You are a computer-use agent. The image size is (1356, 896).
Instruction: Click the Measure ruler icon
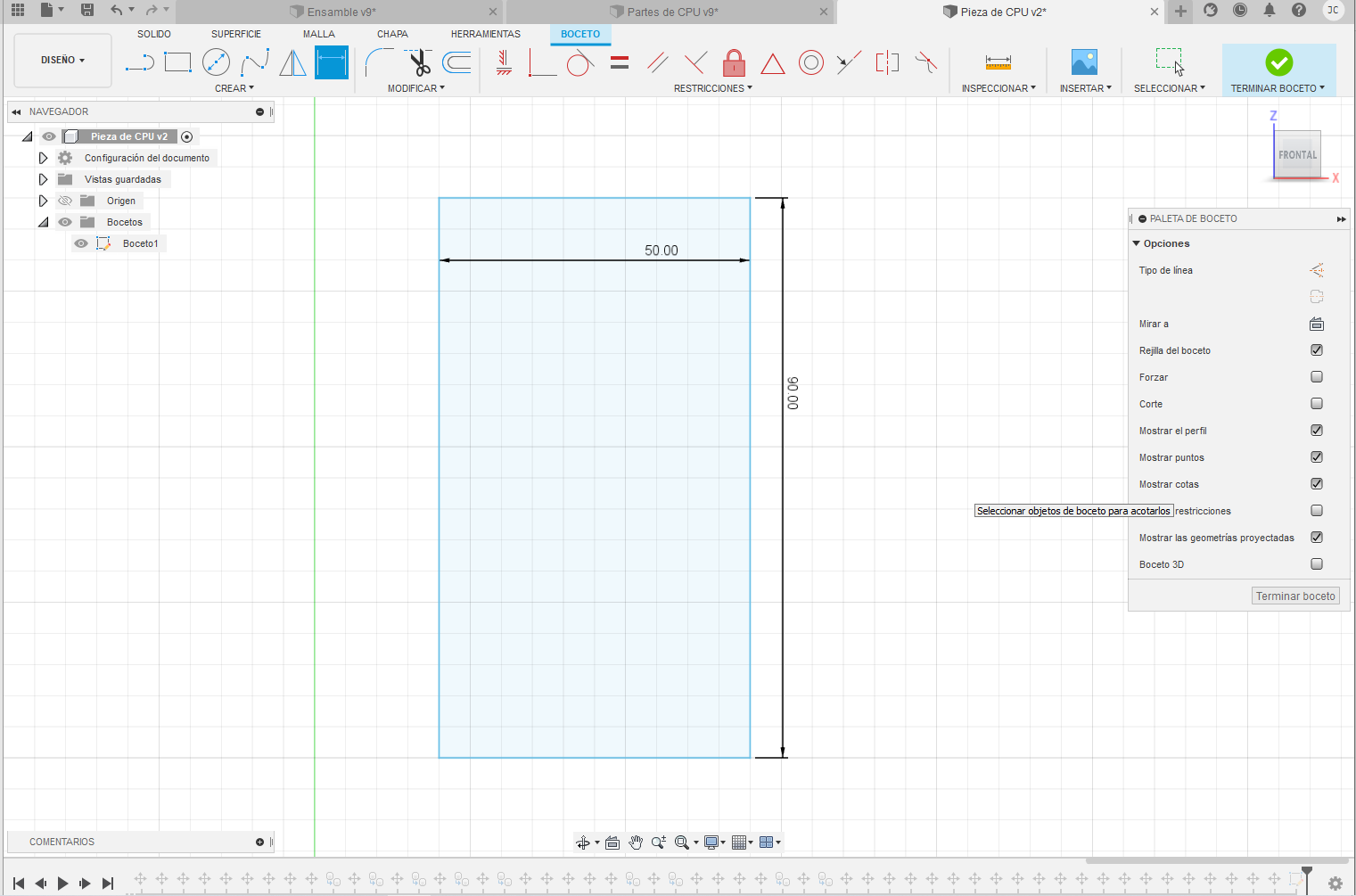coord(999,62)
